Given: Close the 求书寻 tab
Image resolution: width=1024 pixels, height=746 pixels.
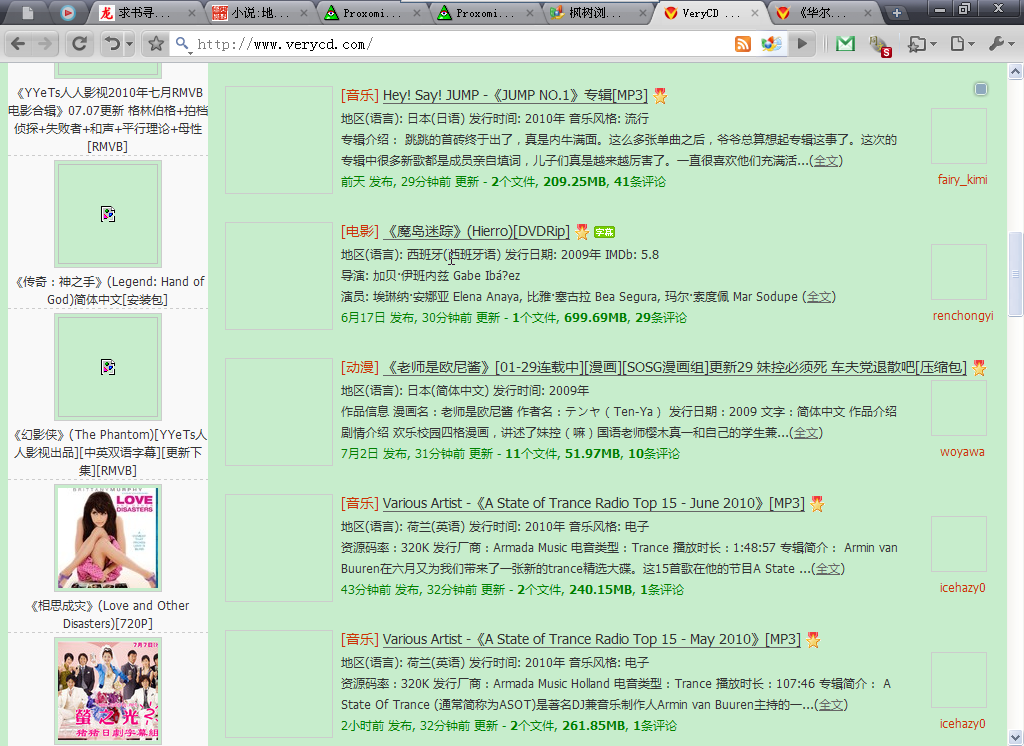Looking at the screenshot, I should [x=191, y=13].
